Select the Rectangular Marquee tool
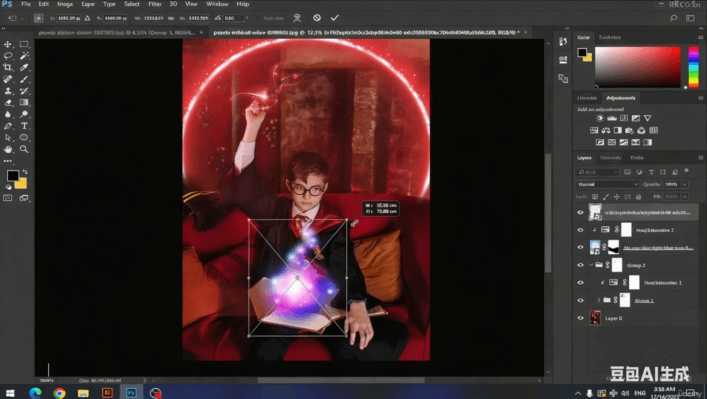 tap(24, 44)
